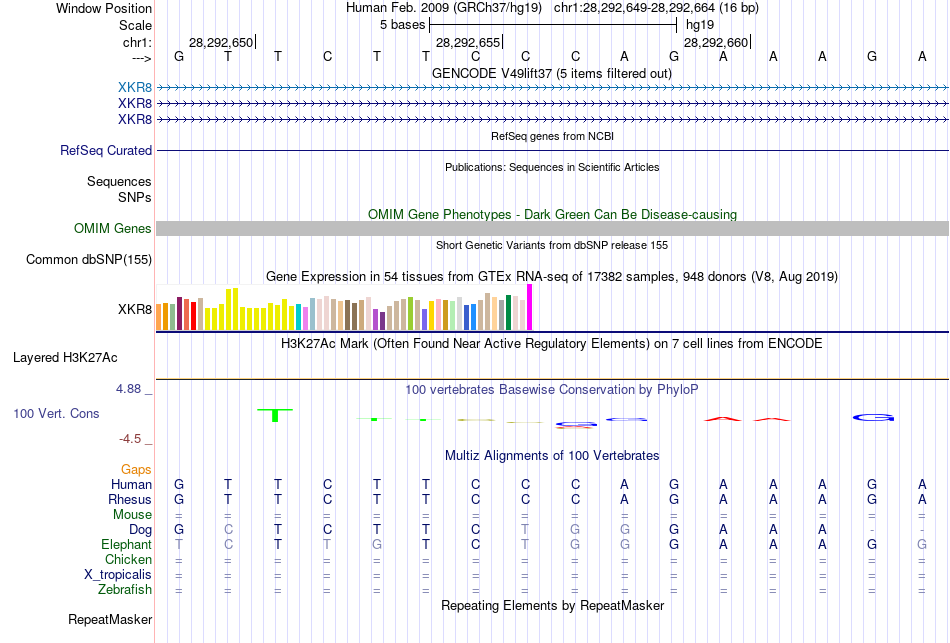Click the light-blue XKR8 transcript label
950x643 pixels.
pyautogui.click(x=135, y=87)
